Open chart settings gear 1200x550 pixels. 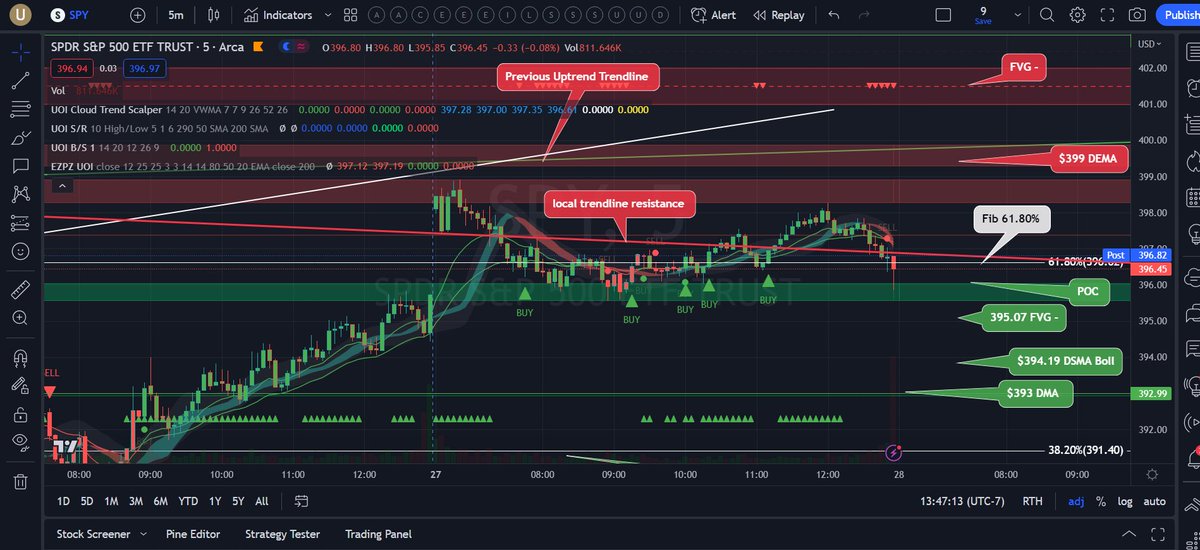(x=1077, y=15)
